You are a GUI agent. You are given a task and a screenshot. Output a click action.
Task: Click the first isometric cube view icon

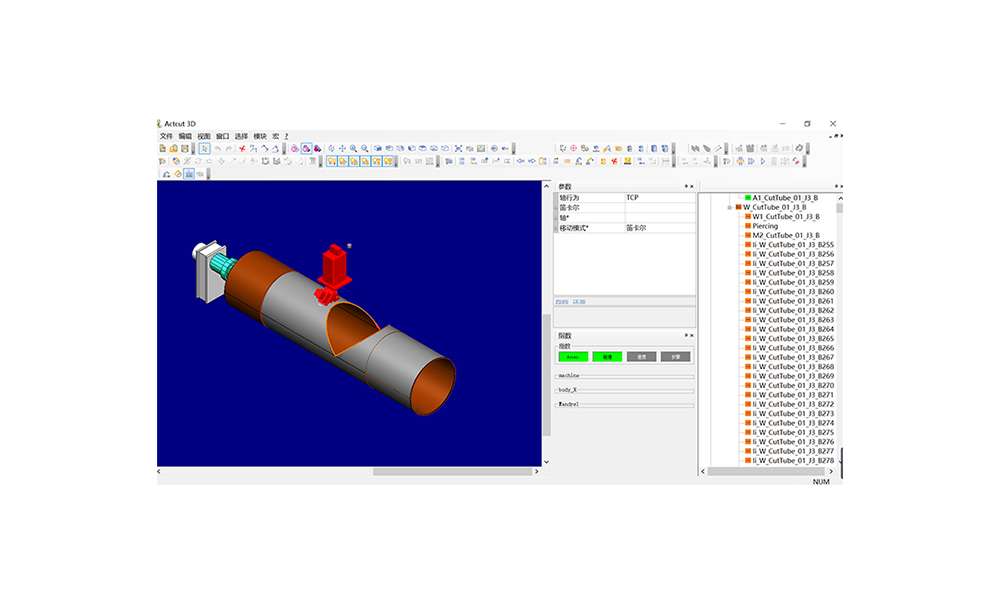[378, 149]
